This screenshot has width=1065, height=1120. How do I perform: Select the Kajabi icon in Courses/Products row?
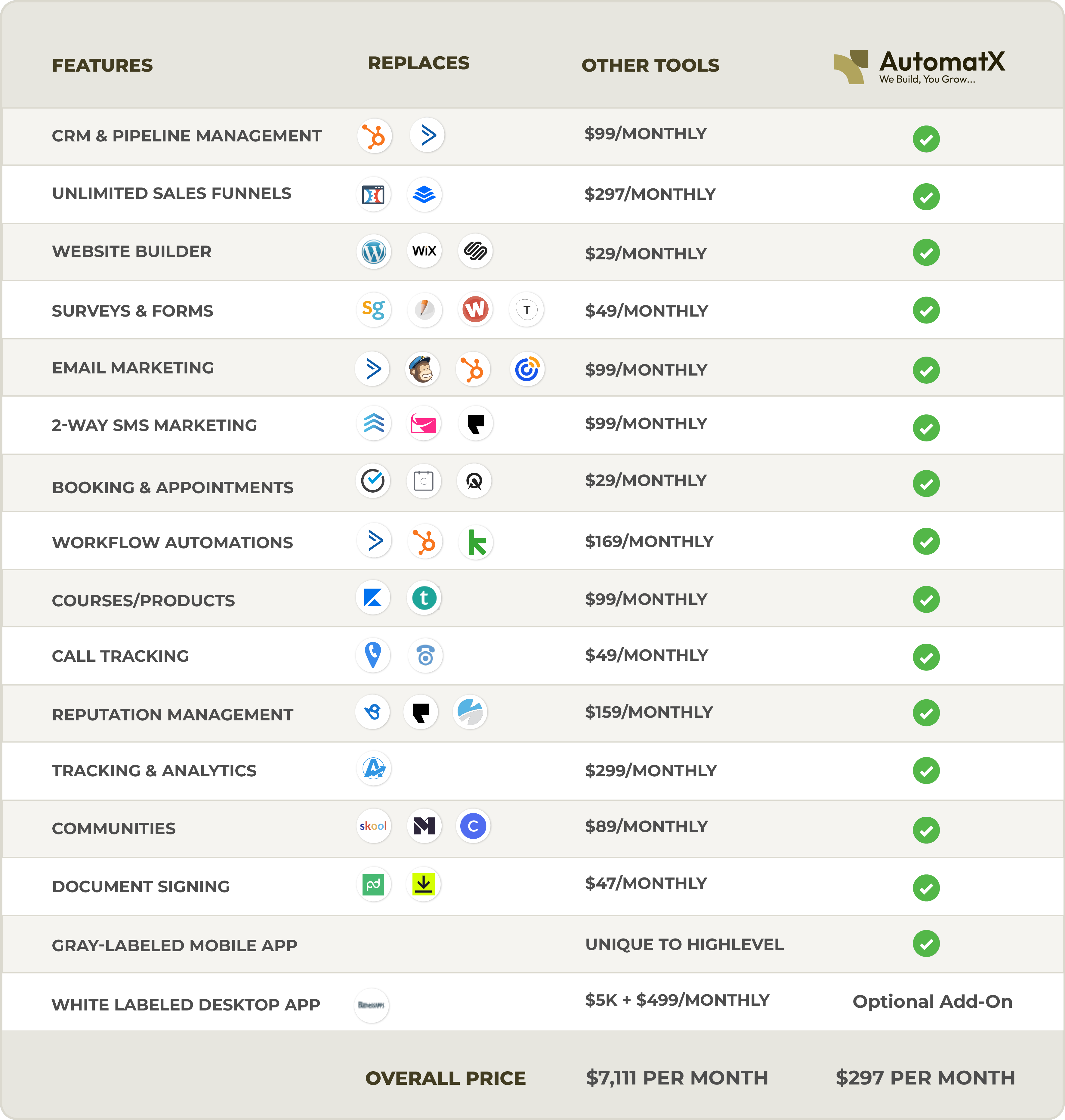click(x=373, y=598)
